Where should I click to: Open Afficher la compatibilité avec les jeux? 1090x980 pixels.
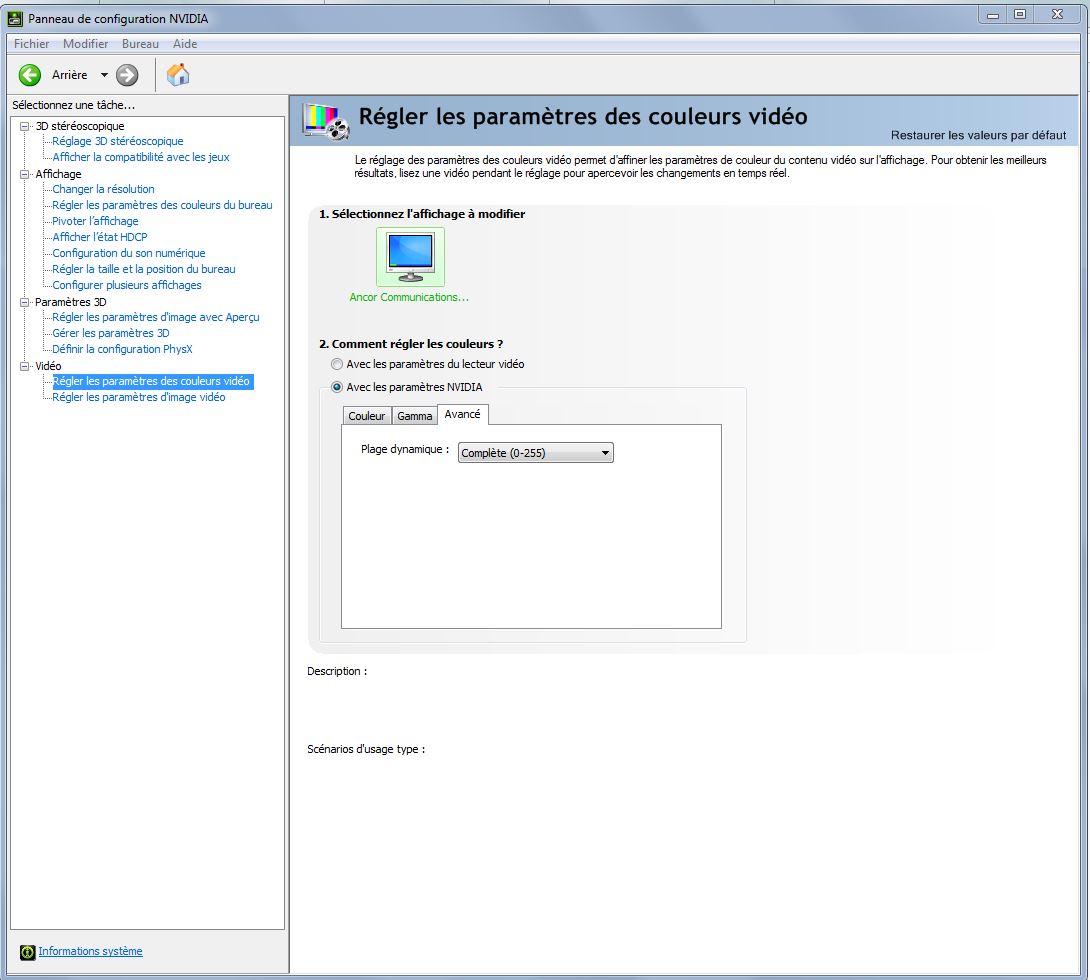[x=140, y=157]
